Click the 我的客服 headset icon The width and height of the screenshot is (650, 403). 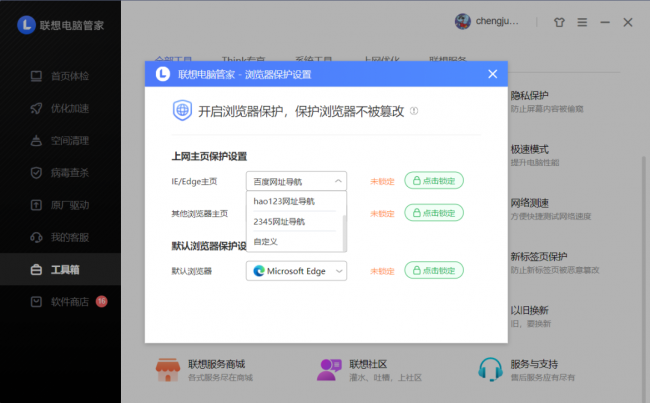tap(36, 237)
